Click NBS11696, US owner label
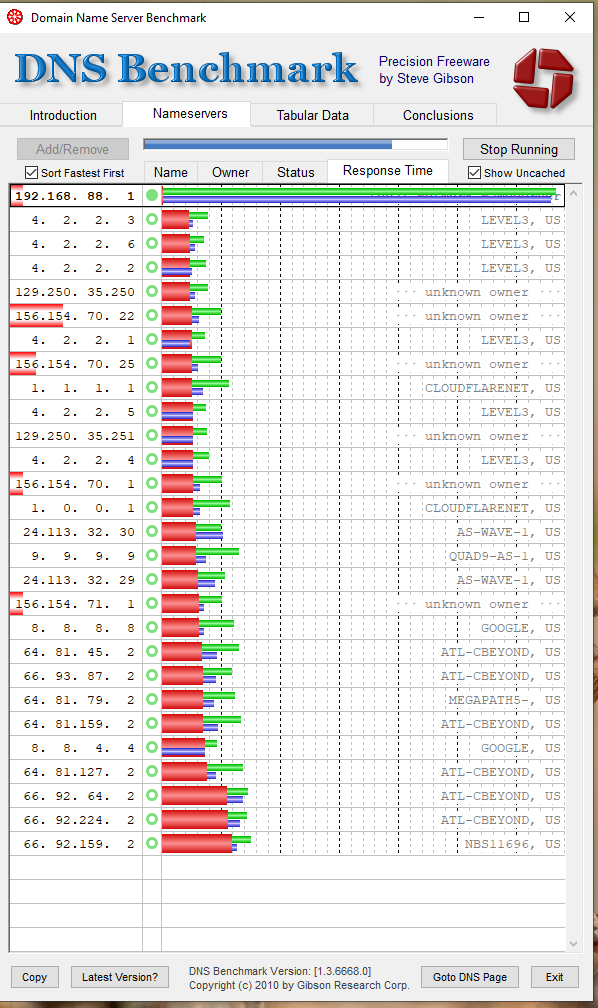This screenshot has width=598, height=1008. click(512, 844)
